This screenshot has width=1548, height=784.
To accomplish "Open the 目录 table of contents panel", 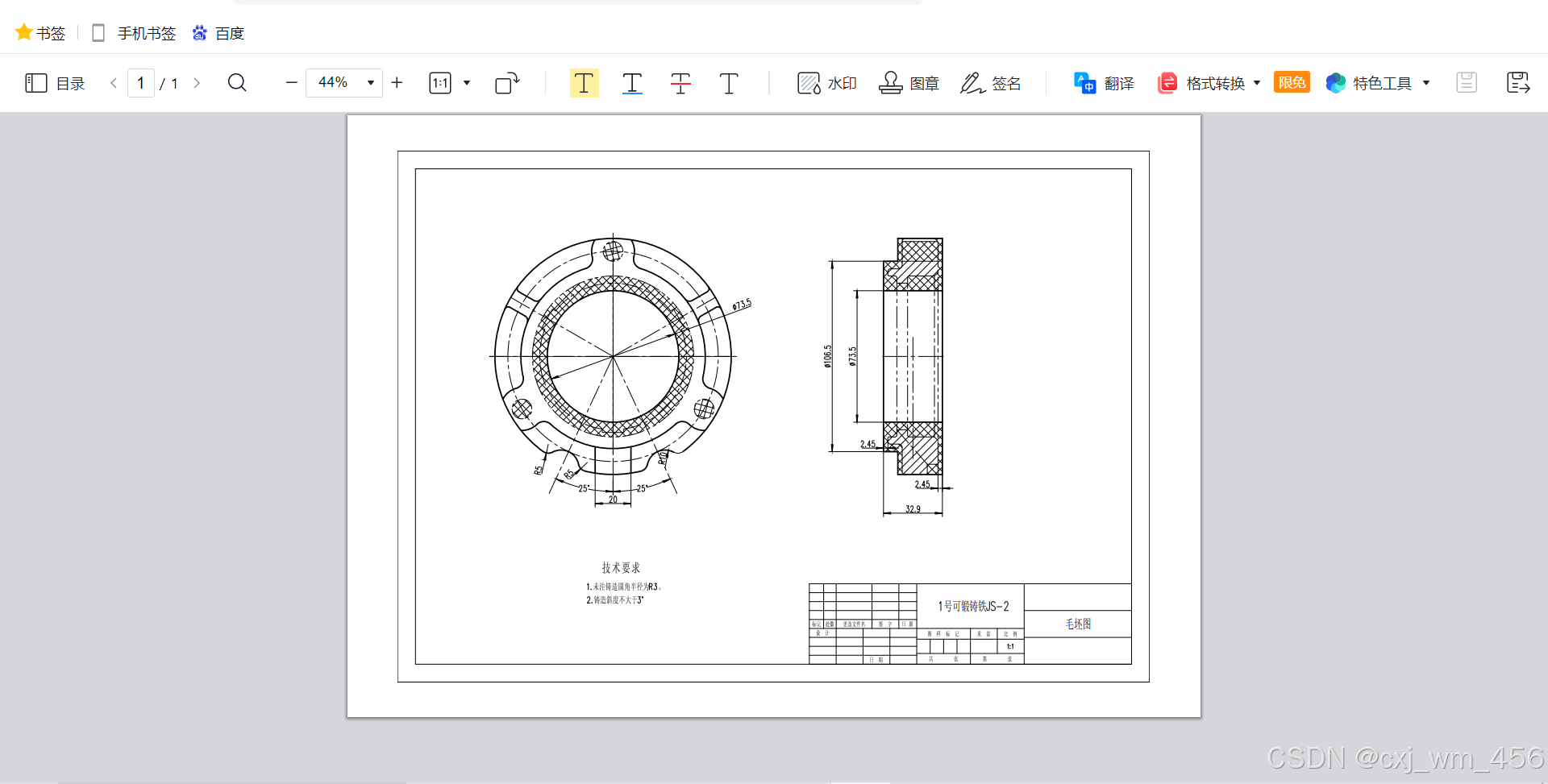I will tap(55, 83).
